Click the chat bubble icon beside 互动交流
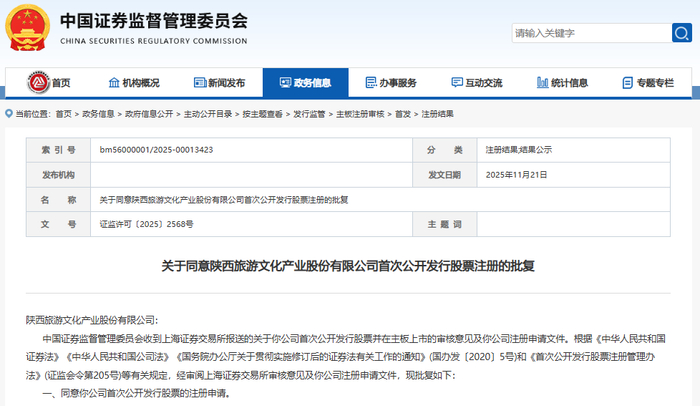Viewport: 700px width, 406px height. pos(457,83)
